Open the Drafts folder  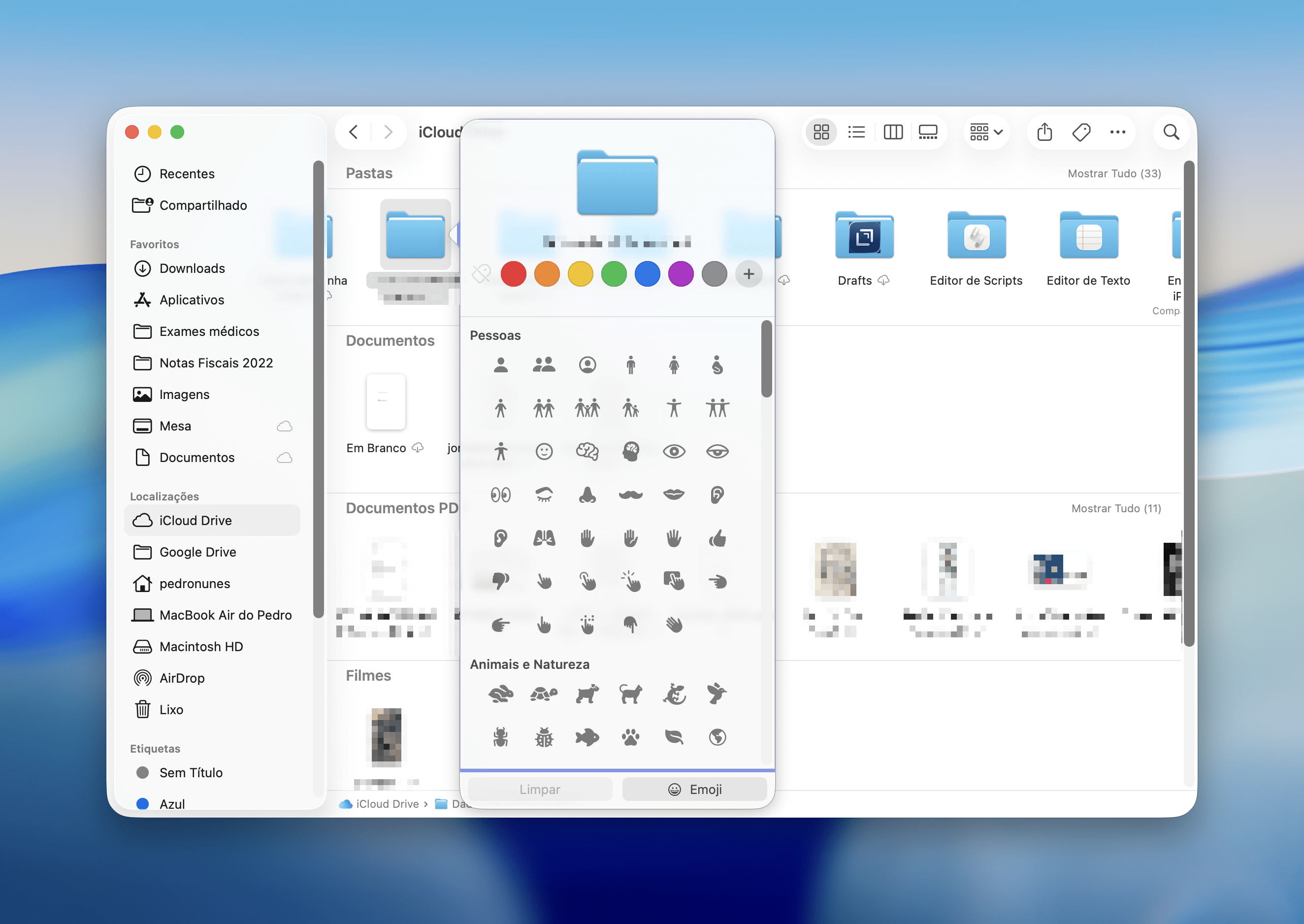point(863,236)
